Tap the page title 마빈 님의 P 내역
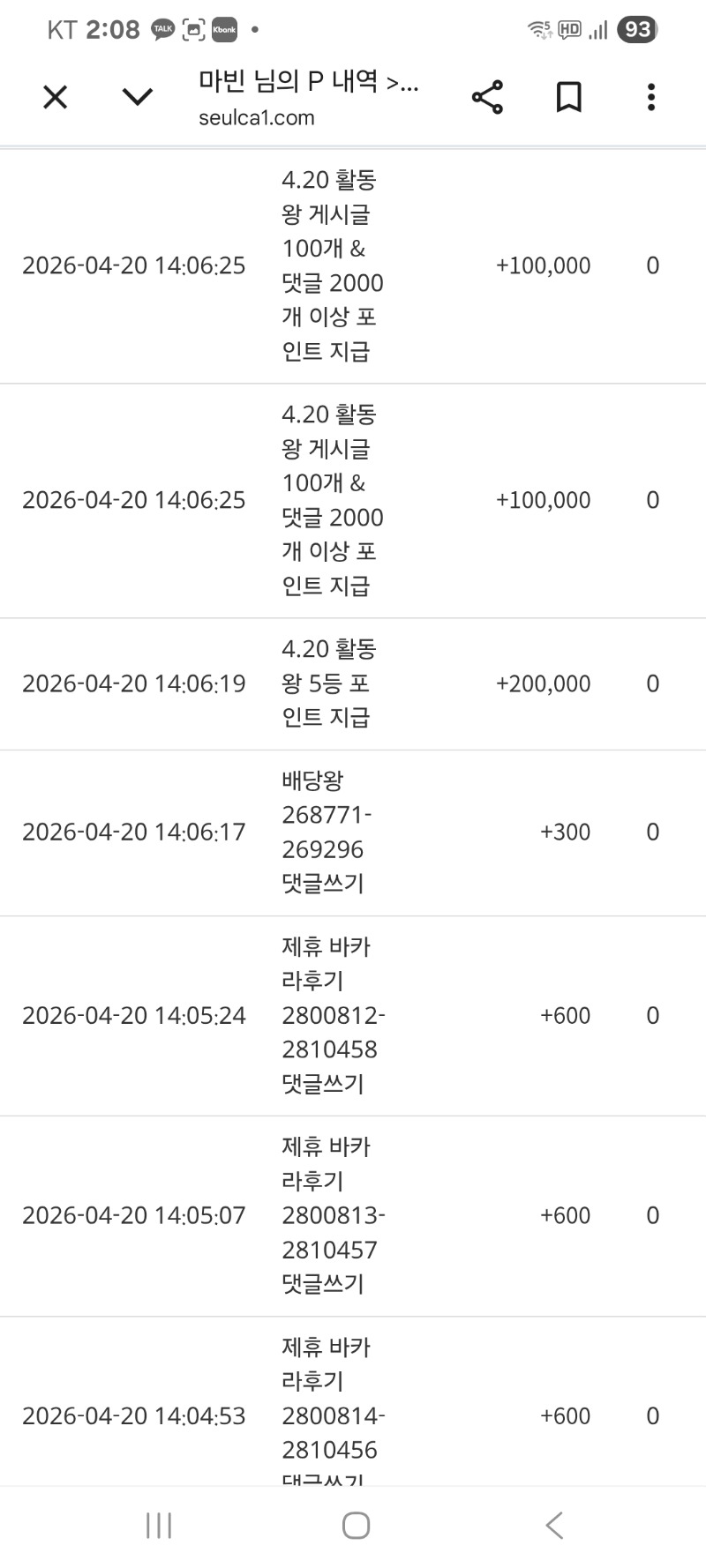 click(x=308, y=82)
